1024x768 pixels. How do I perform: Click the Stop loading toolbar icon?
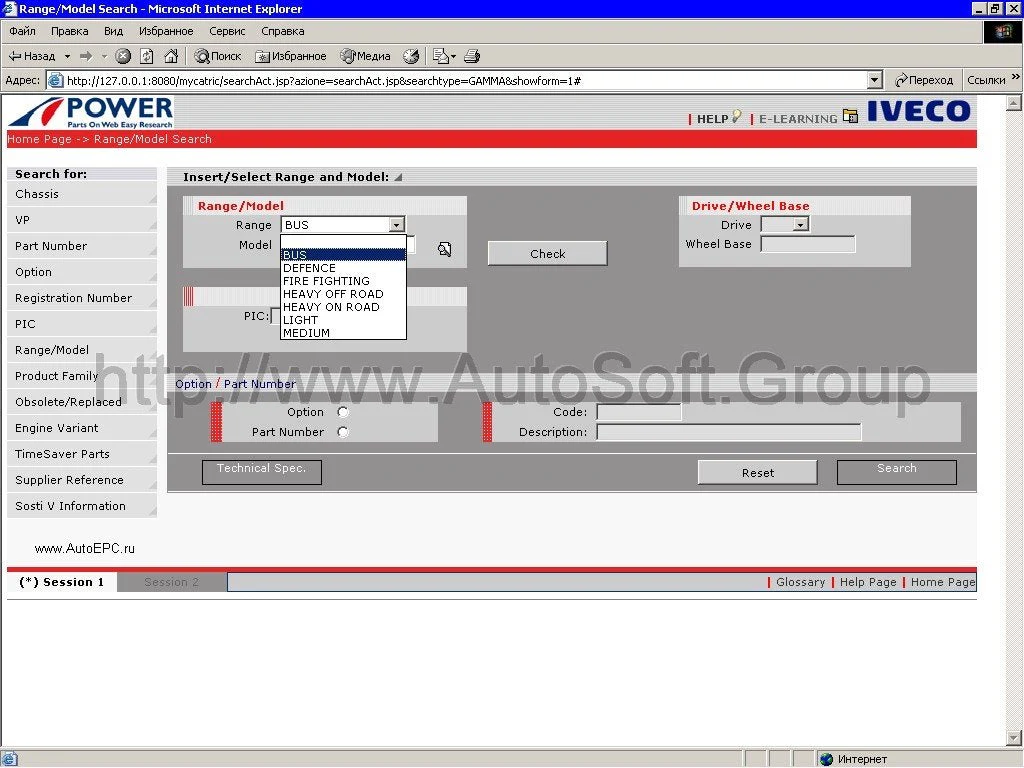[x=123, y=56]
